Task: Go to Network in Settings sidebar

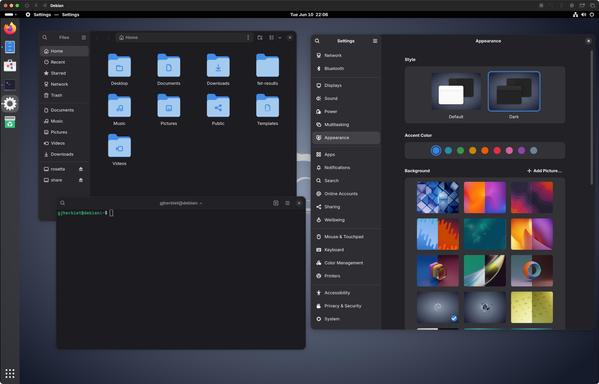Action: (x=346, y=55)
